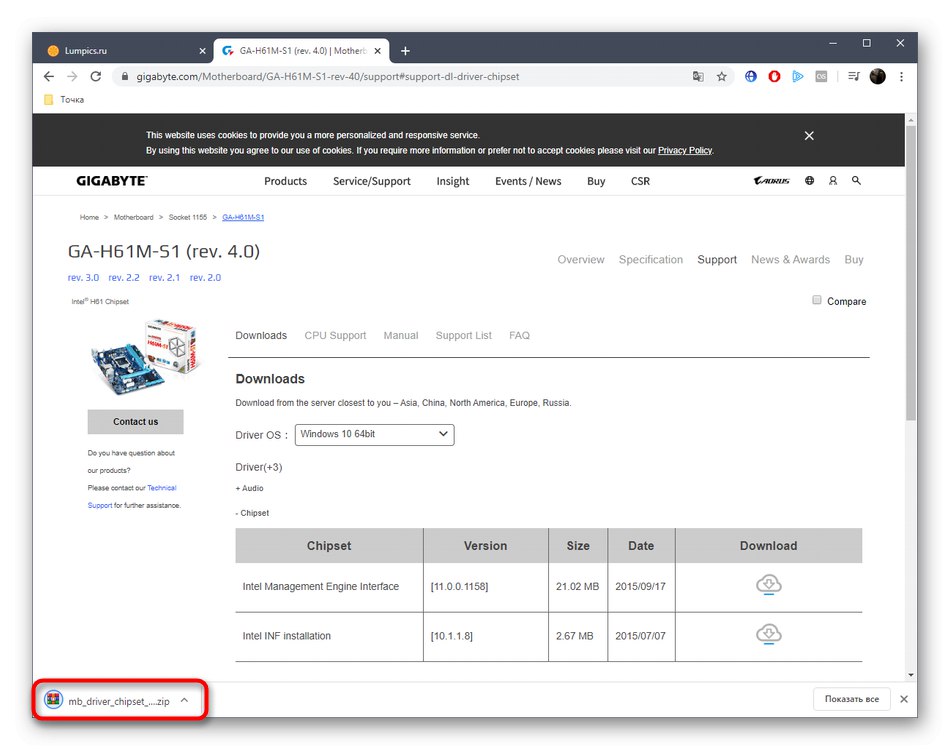Open a new browser tab

pos(405,51)
